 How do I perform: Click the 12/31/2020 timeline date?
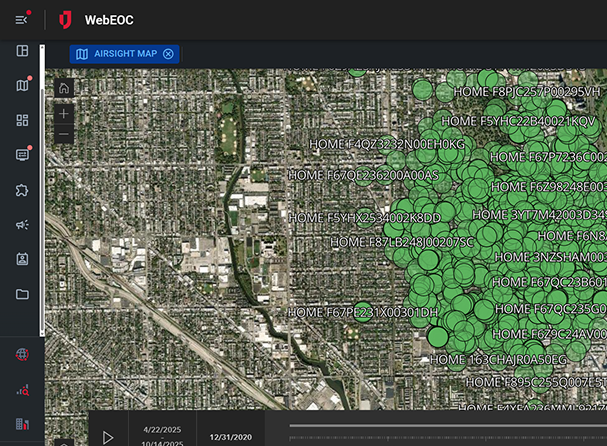[x=231, y=437]
